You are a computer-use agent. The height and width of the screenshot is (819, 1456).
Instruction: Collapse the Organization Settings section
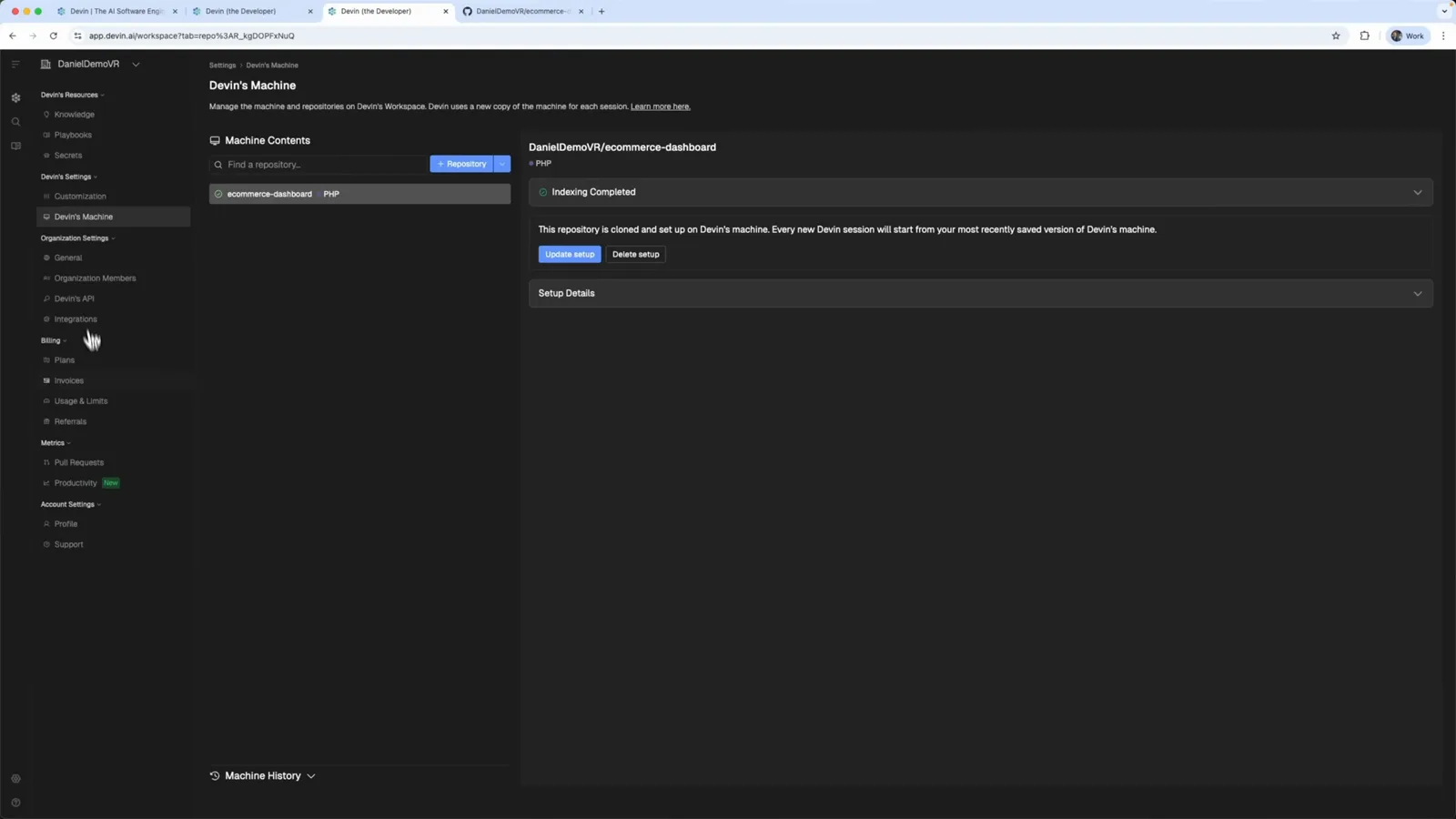[x=77, y=238]
